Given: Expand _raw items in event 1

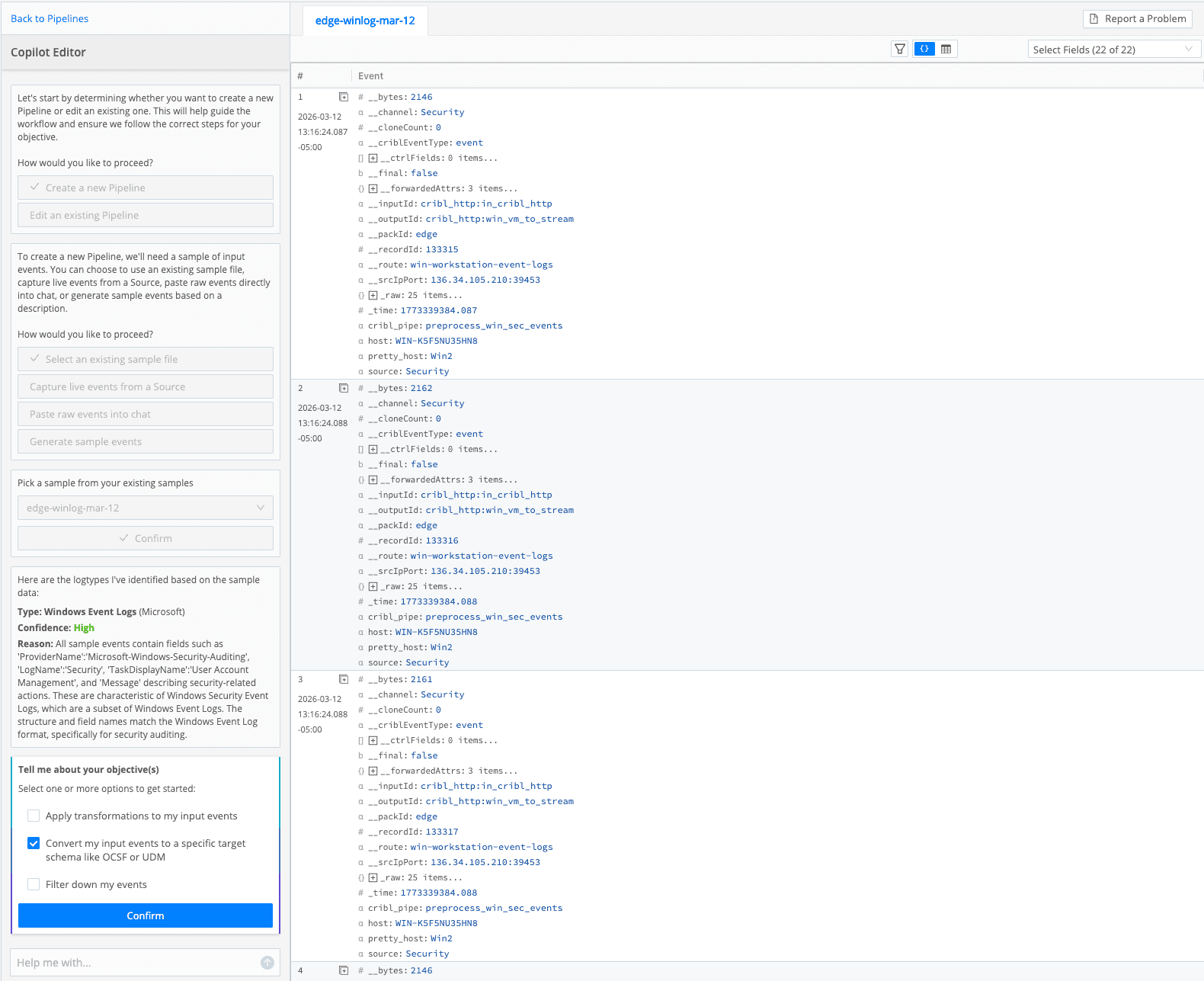Looking at the screenshot, I should (373, 295).
